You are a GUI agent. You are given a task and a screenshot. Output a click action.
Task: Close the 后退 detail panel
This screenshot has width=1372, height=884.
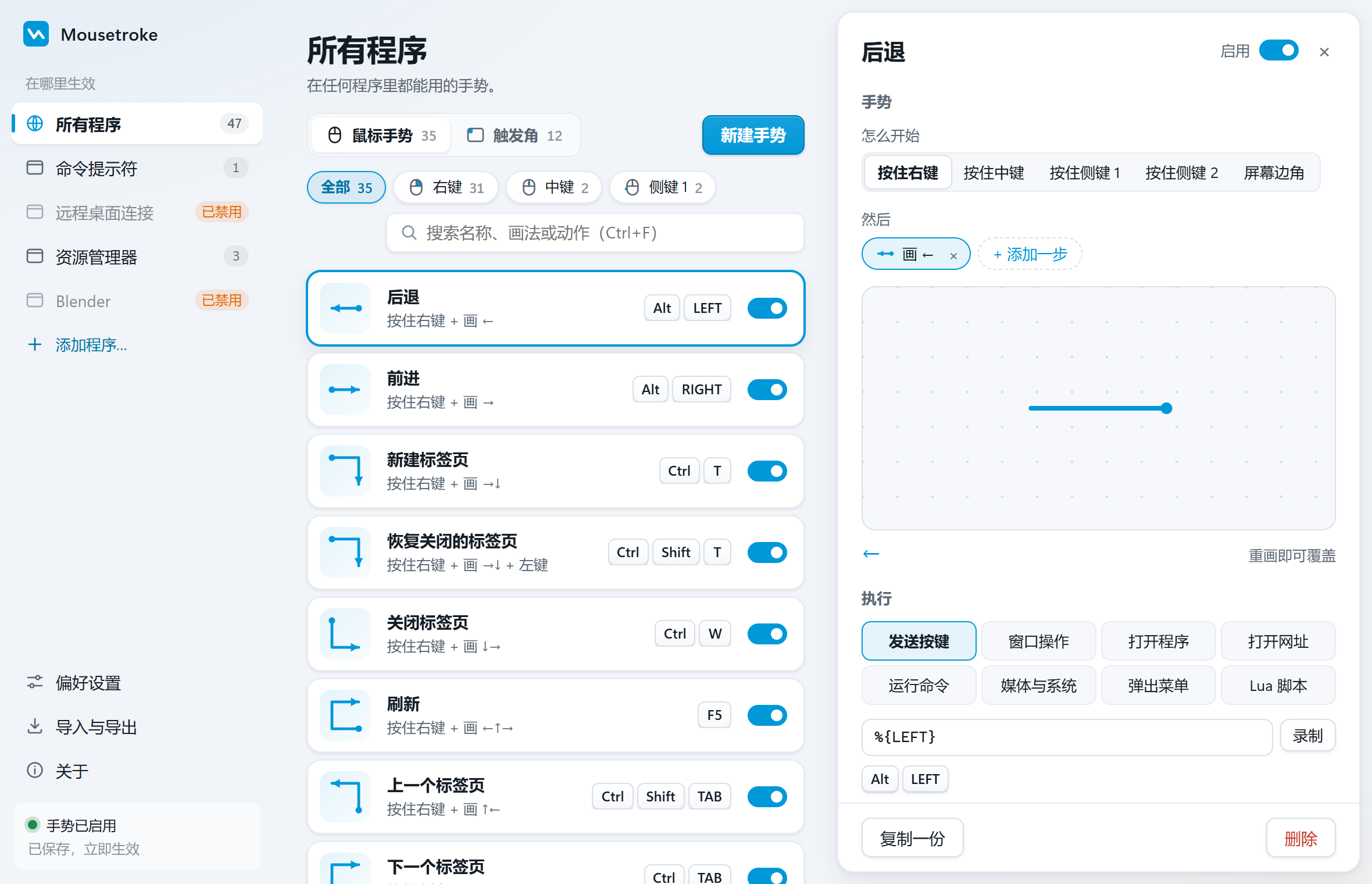[x=1324, y=52]
